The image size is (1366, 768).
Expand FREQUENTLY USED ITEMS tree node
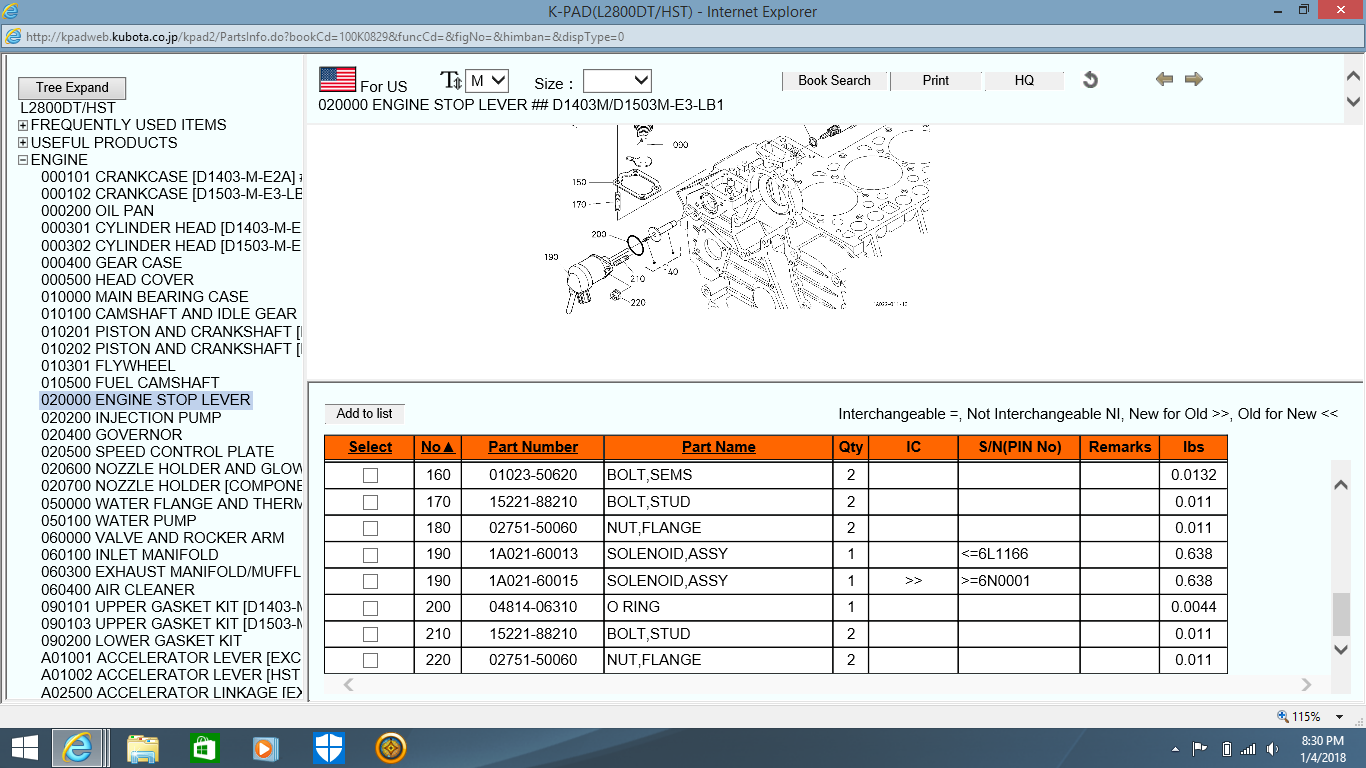pos(23,125)
